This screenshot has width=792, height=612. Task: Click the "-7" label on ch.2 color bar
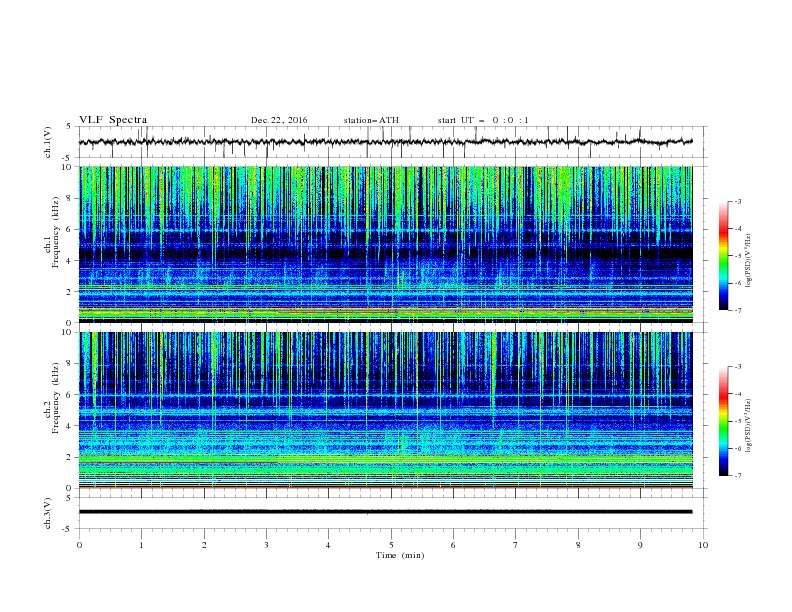(x=737, y=475)
